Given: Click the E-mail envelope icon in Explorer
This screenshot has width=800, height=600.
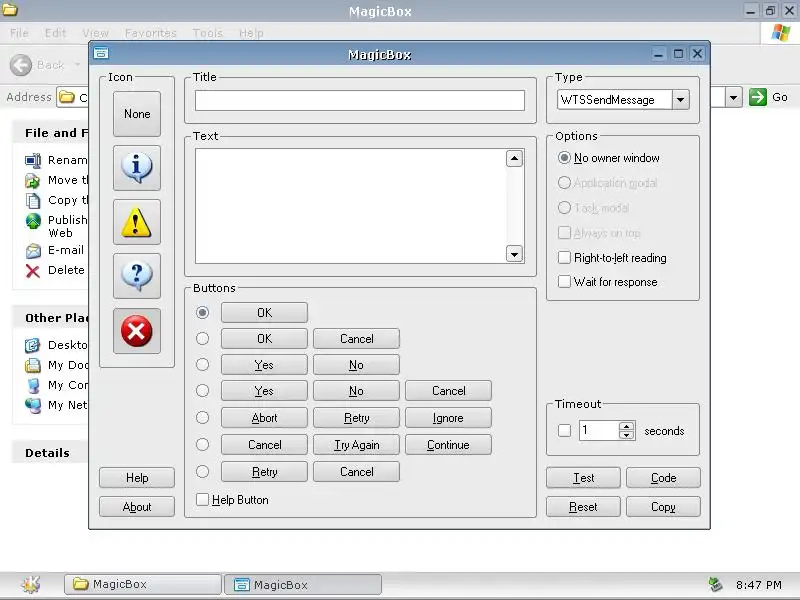Looking at the screenshot, I should click(x=33, y=251).
